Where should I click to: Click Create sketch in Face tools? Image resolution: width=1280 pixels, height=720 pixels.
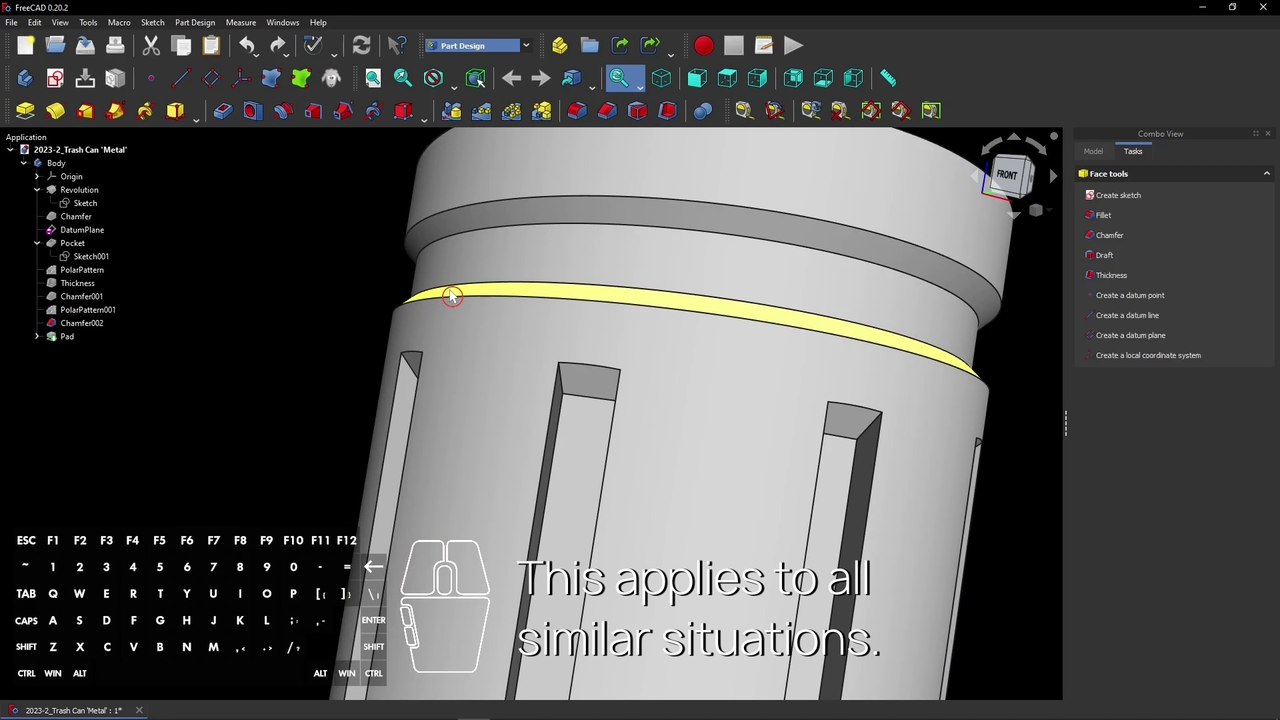tap(1118, 195)
